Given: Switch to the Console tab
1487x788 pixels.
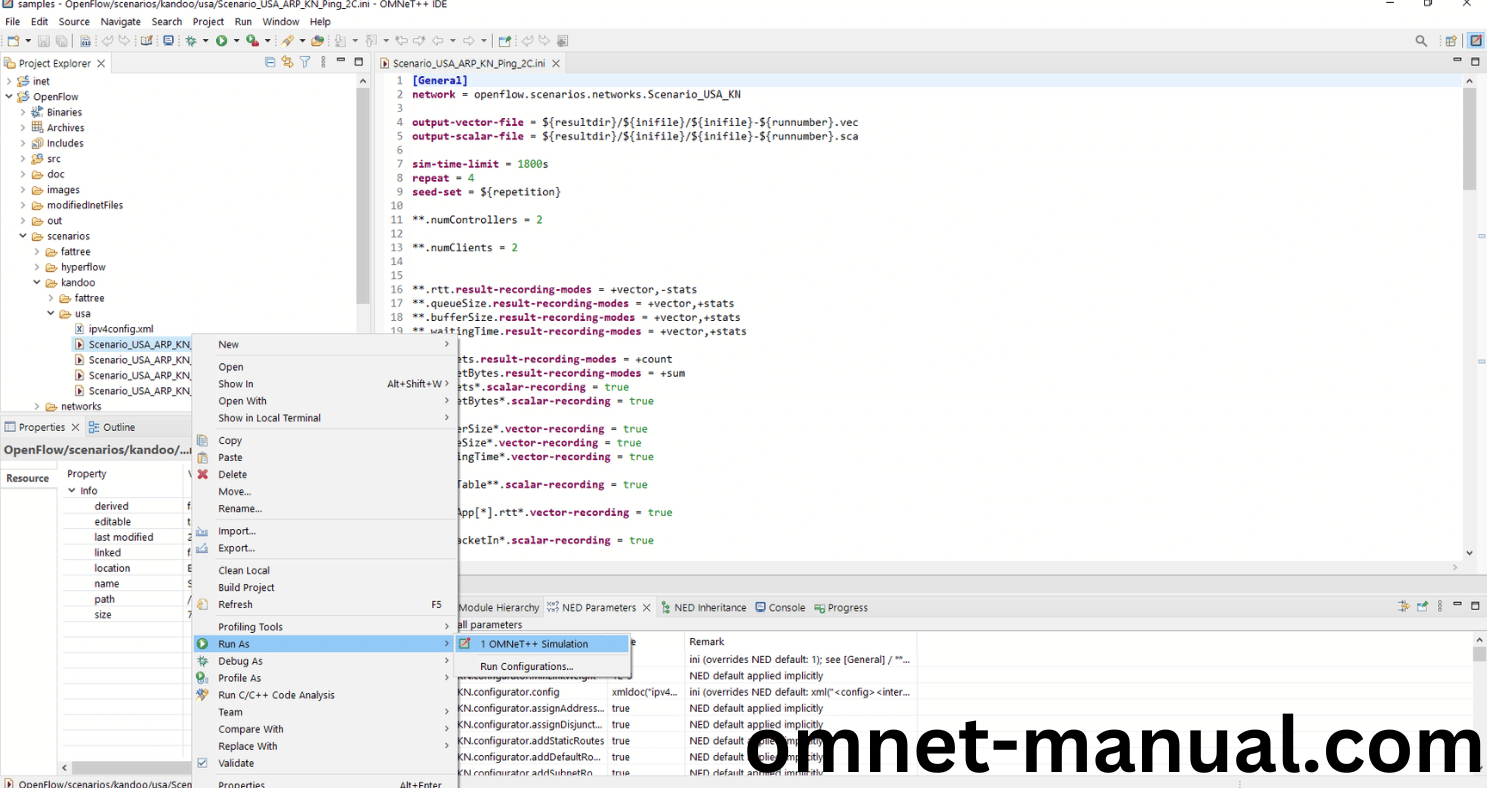Looking at the screenshot, I should (780, 607).
